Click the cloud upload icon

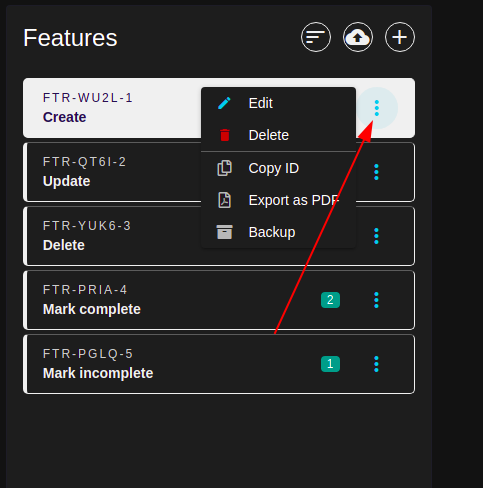tap(358, 37)
